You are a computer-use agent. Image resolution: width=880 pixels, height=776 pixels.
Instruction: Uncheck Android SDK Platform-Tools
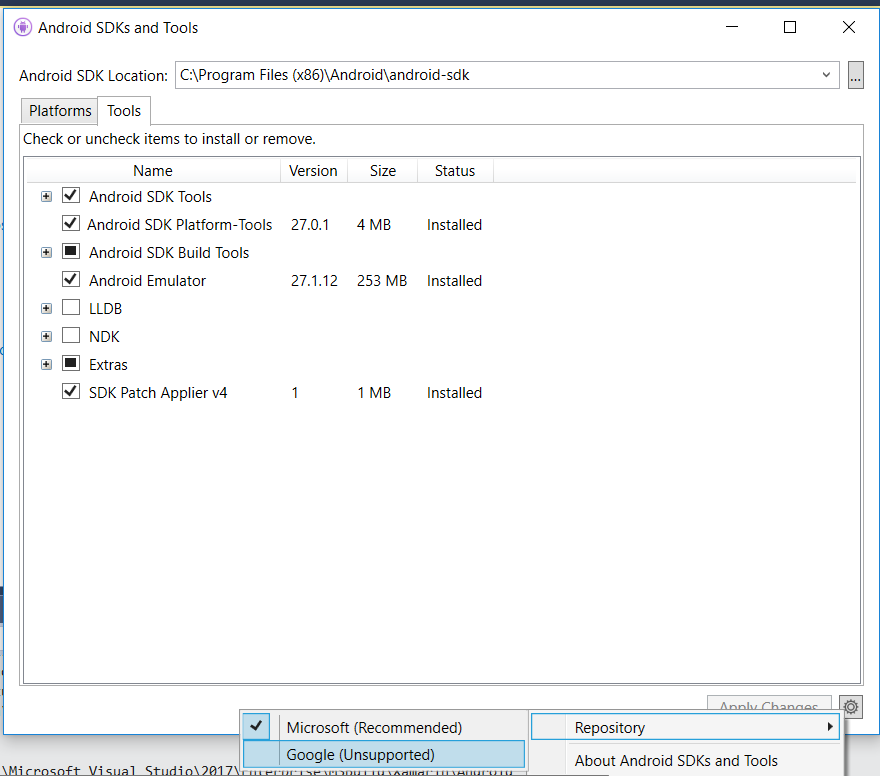click(71, 223)
